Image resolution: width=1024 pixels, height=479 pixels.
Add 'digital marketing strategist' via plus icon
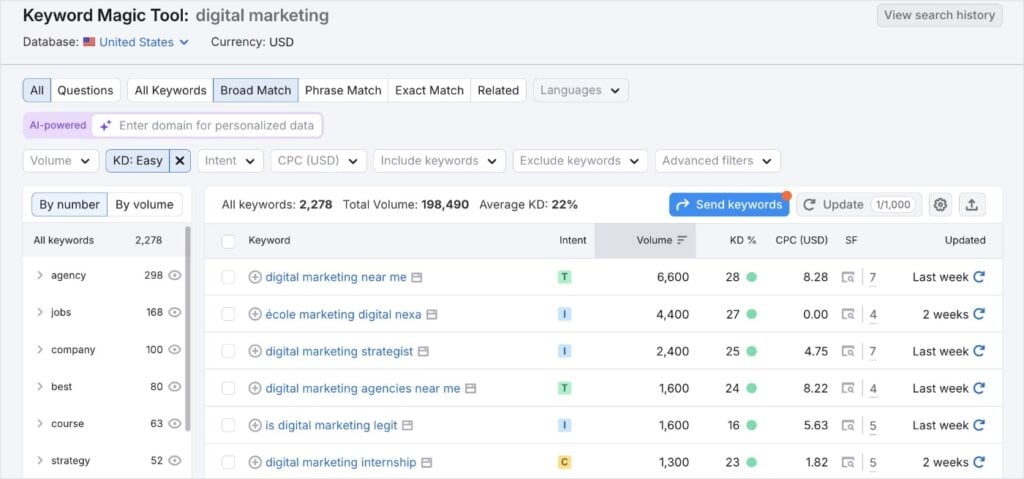point(255,352)
